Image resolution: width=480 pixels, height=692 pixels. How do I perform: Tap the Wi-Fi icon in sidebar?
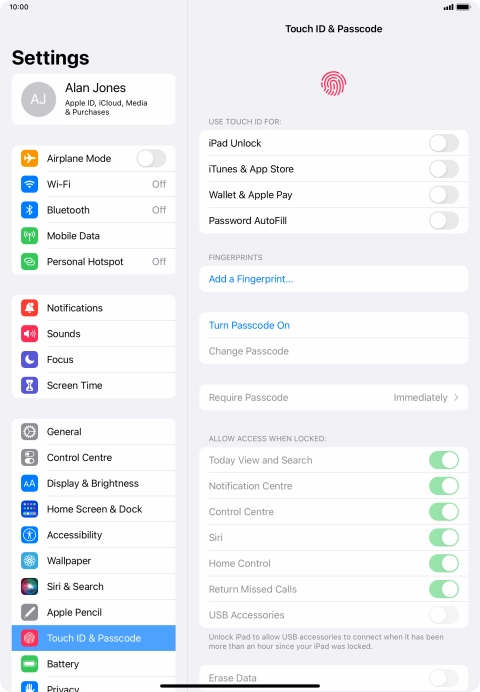coord(30,184)
